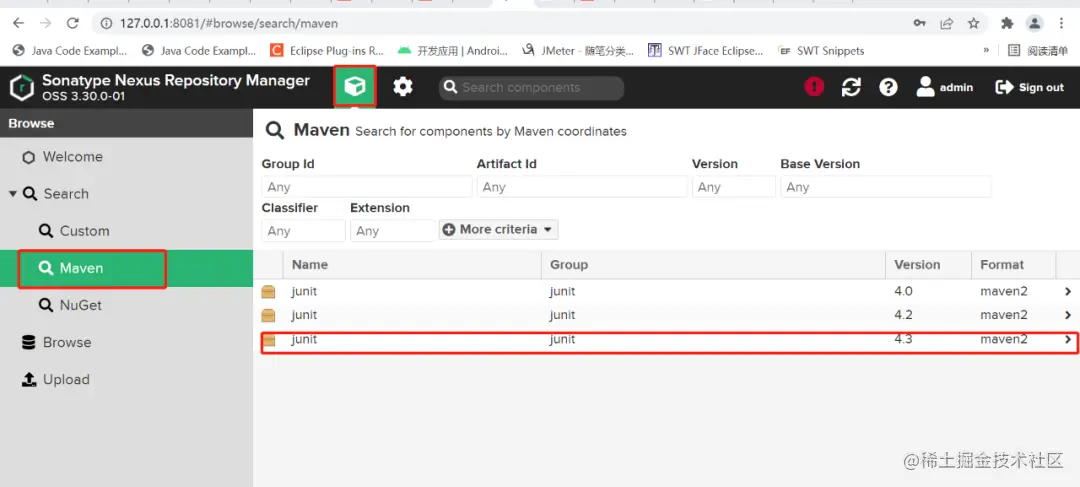Open the admin user account
Screen dimensions: 1080x487
(944, 87)
